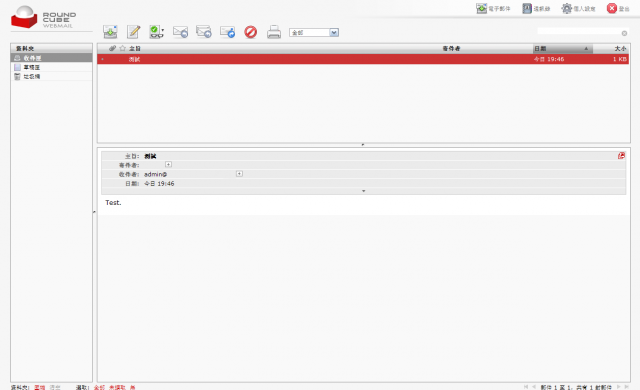
Task: Select all messages via red bottom link
Action: tap(99, 387)
